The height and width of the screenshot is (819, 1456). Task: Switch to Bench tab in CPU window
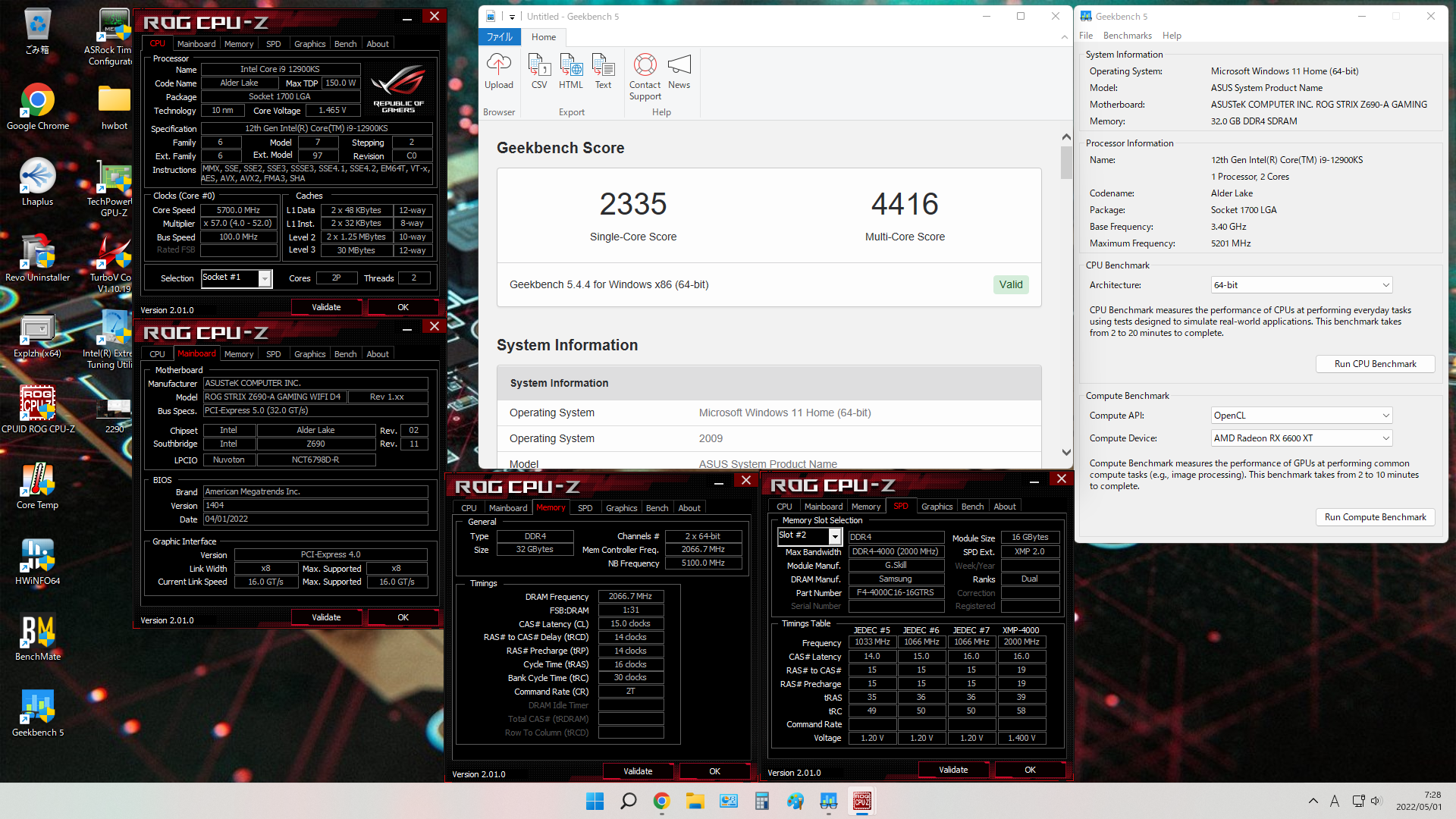coord(345,44)
